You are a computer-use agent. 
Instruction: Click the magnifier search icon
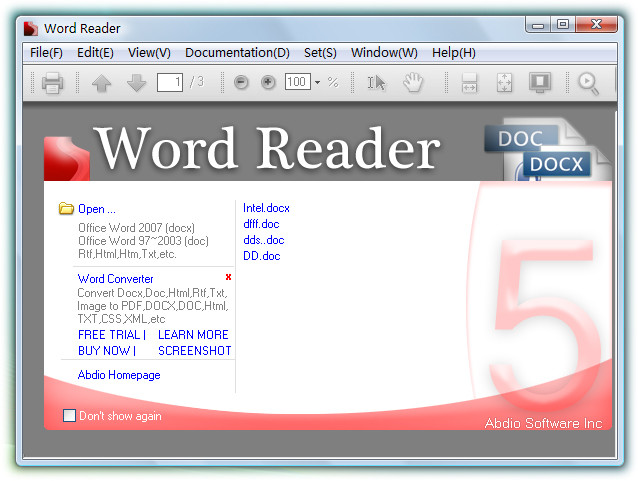(x=588, y=83)
